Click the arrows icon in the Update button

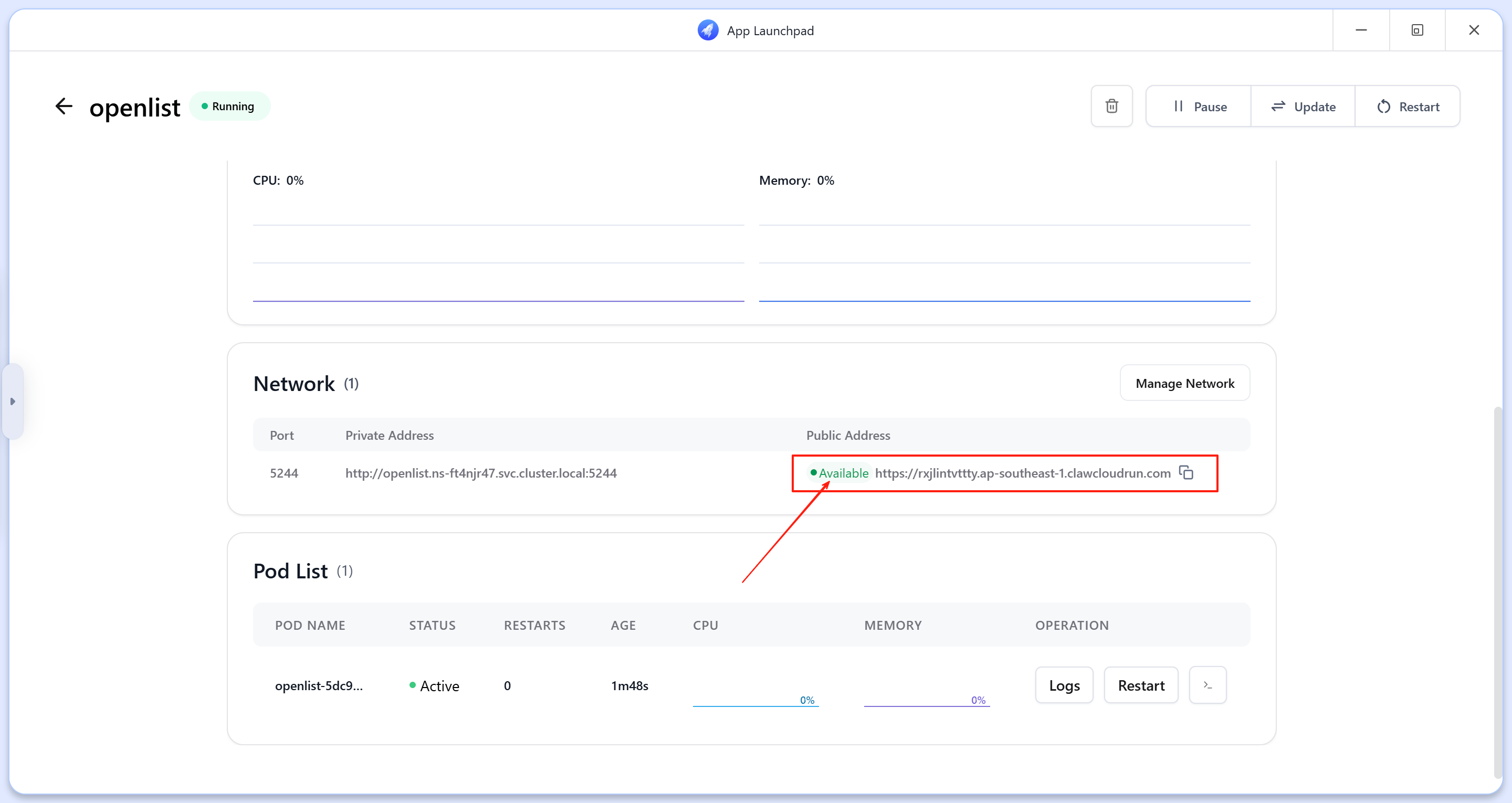tap(1279, 106)
